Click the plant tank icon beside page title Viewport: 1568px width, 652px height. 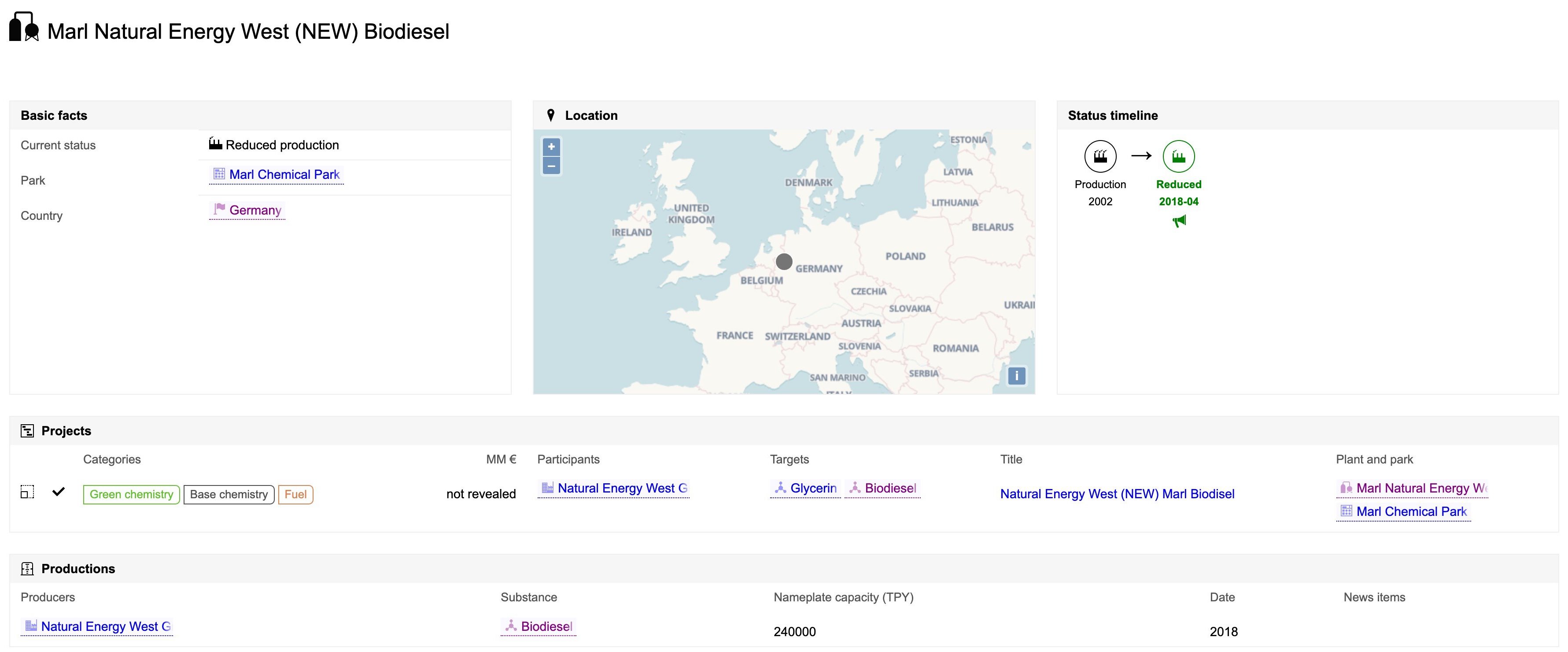click(x=24, y=27)
